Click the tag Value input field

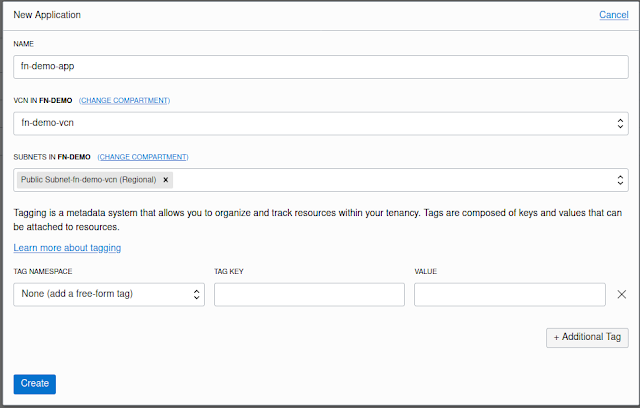tap(510, 294)
